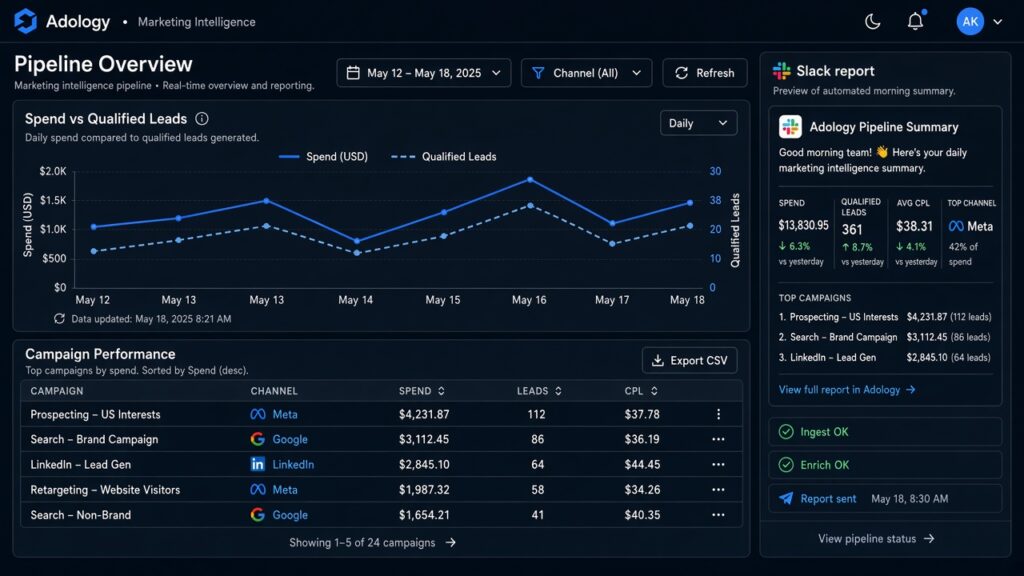Click the May 14 spend low data point

(x=357, y=241)
